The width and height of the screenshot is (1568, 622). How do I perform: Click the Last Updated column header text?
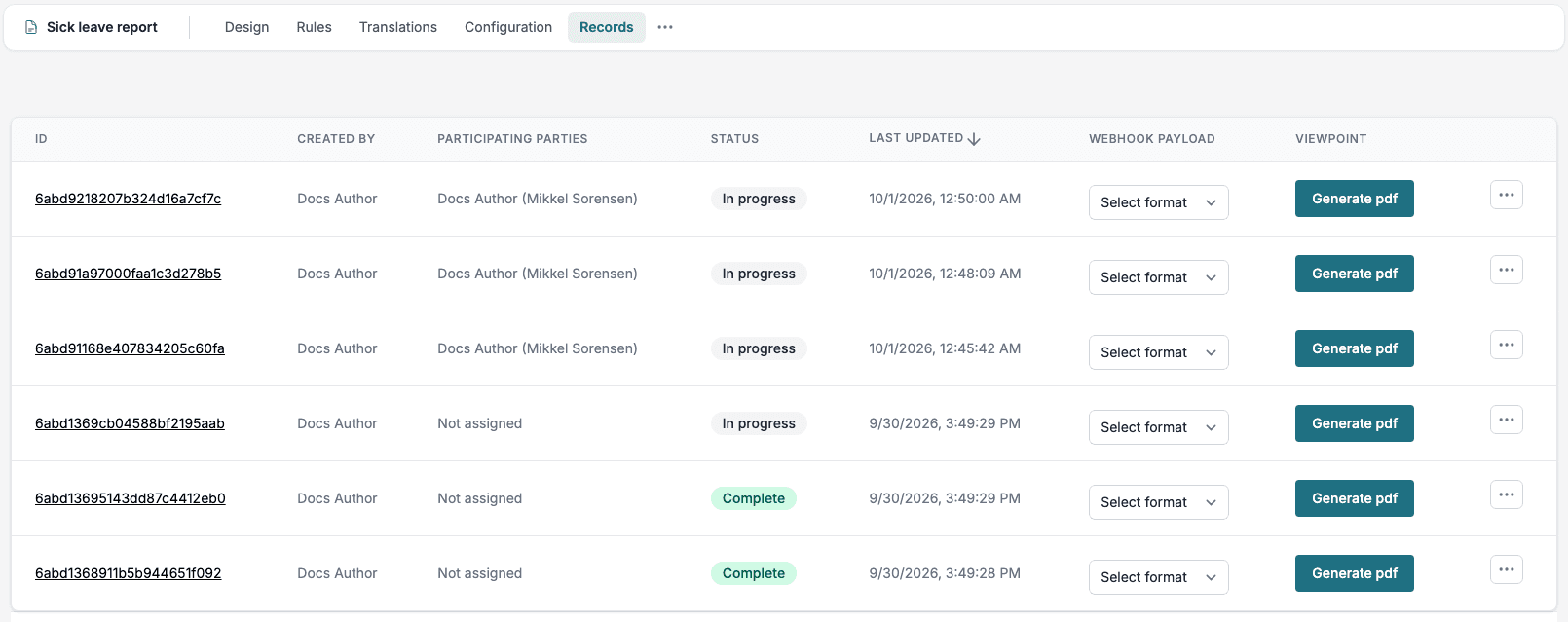tap(916, 138)
